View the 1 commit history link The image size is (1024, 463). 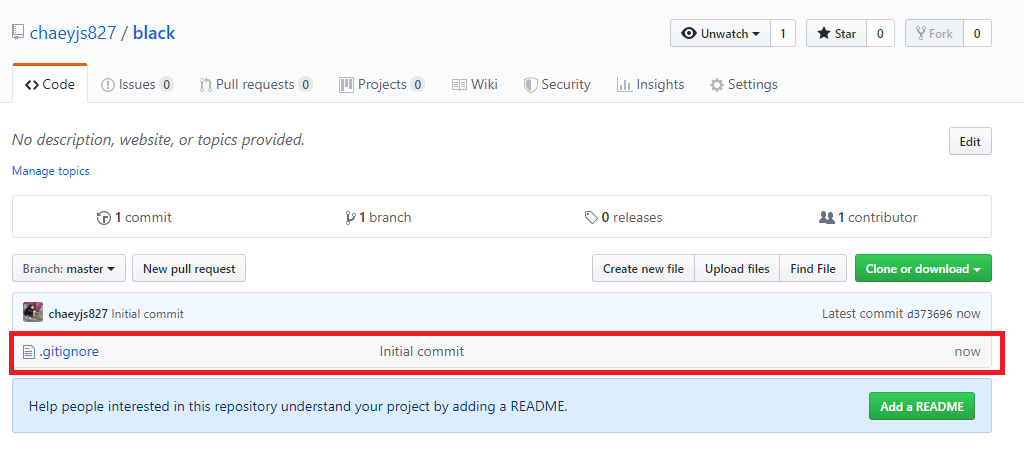coord(134,217)
